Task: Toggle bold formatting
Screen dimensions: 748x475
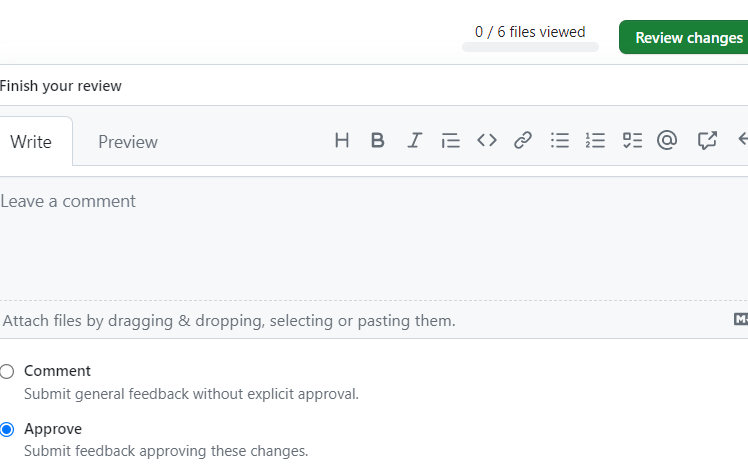Action: coord(377,140)
